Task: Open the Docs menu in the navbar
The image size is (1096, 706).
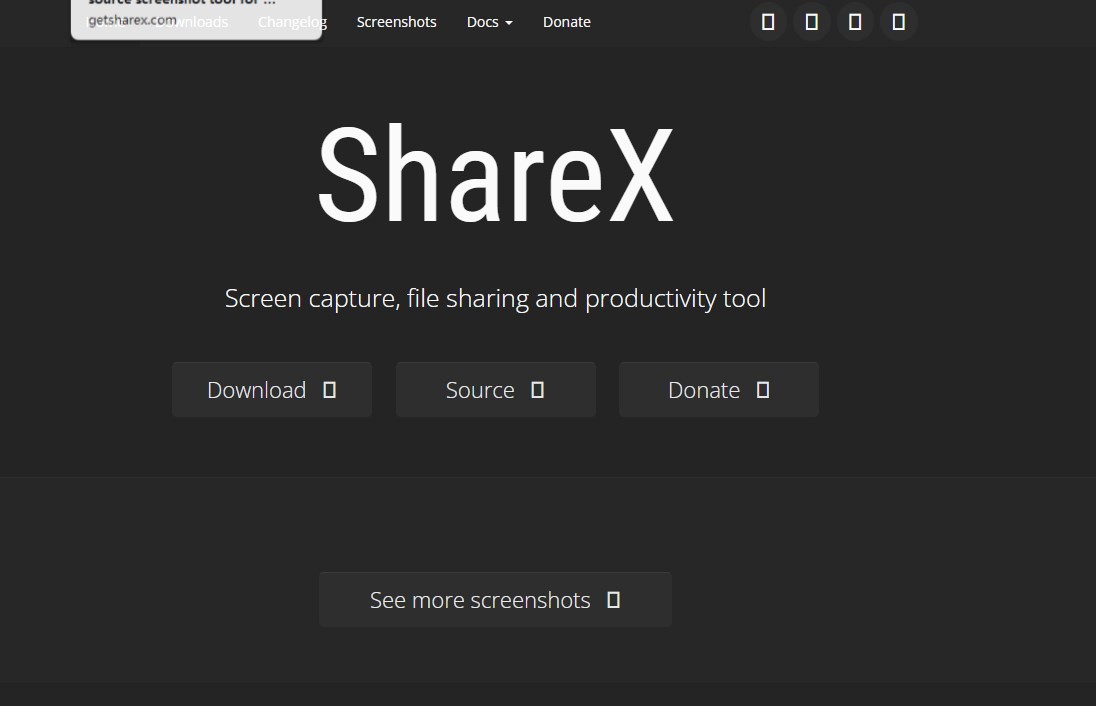Action: (483, 22)
